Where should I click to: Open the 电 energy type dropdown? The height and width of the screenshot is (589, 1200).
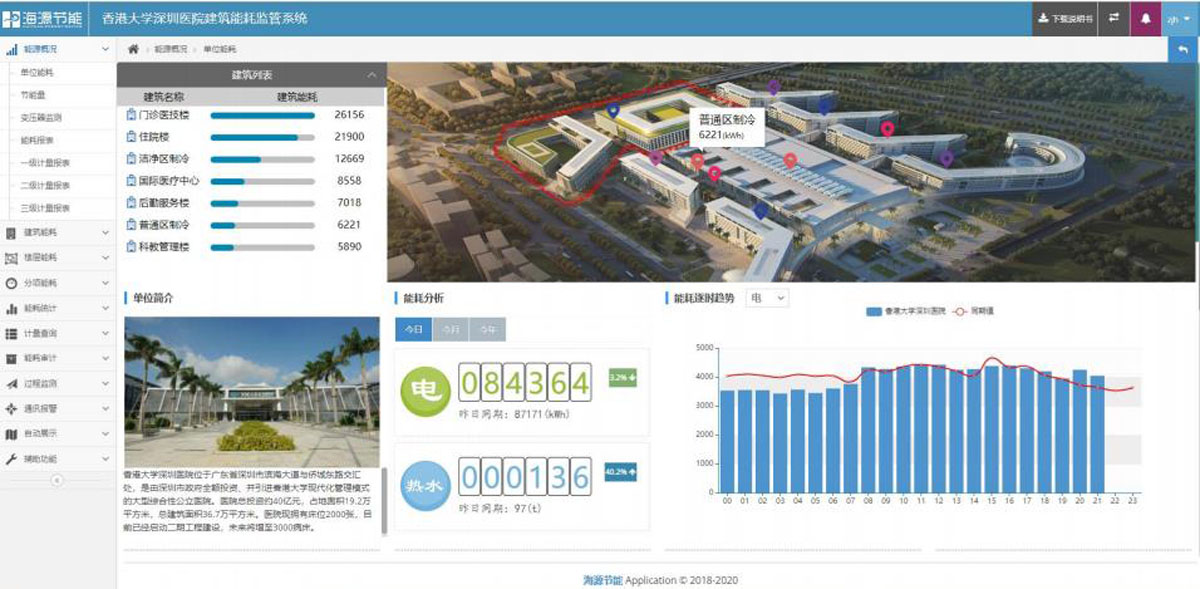tap(767, 298)
